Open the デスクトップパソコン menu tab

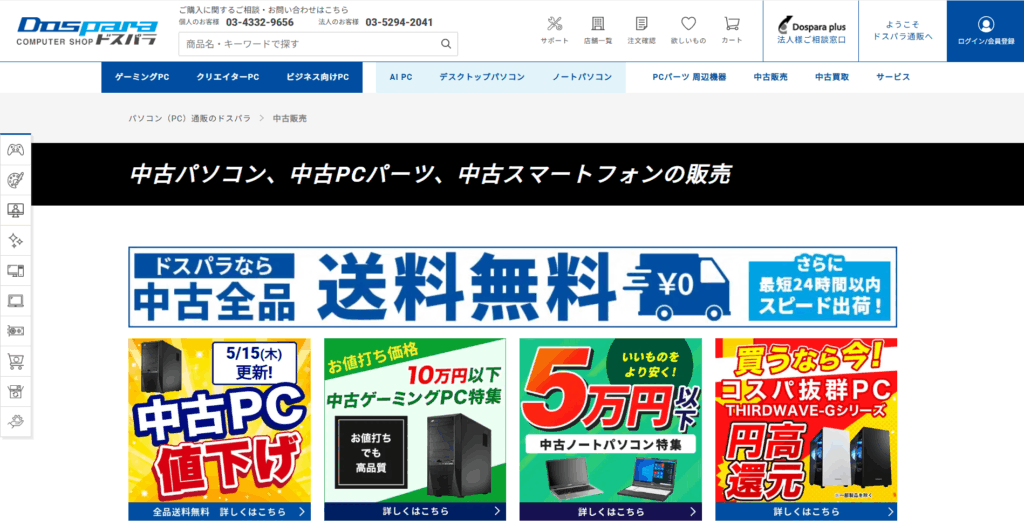coord(482,77)
